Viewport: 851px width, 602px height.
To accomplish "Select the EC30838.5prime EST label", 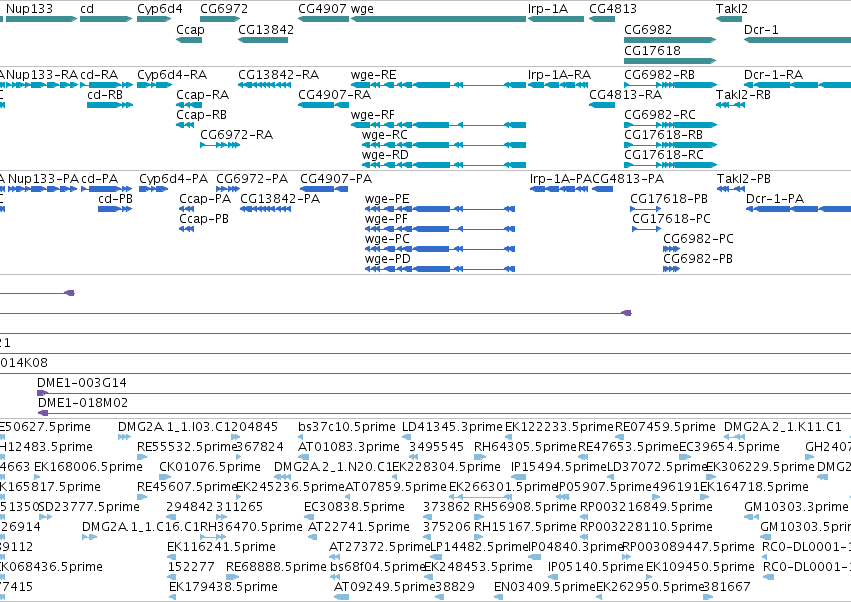I will 354,507.
